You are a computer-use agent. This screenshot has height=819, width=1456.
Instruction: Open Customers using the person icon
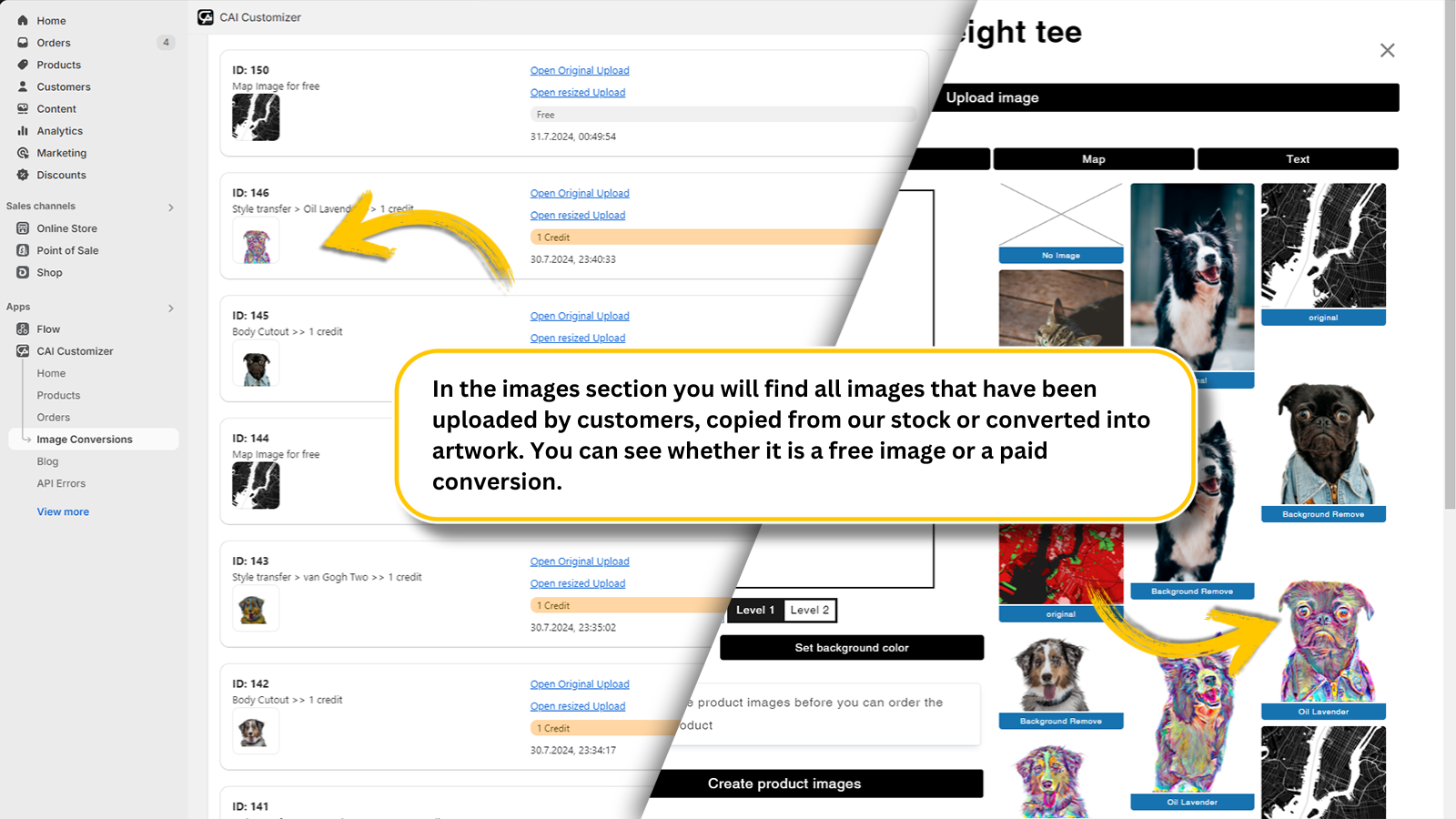click(x=23, y=86)
